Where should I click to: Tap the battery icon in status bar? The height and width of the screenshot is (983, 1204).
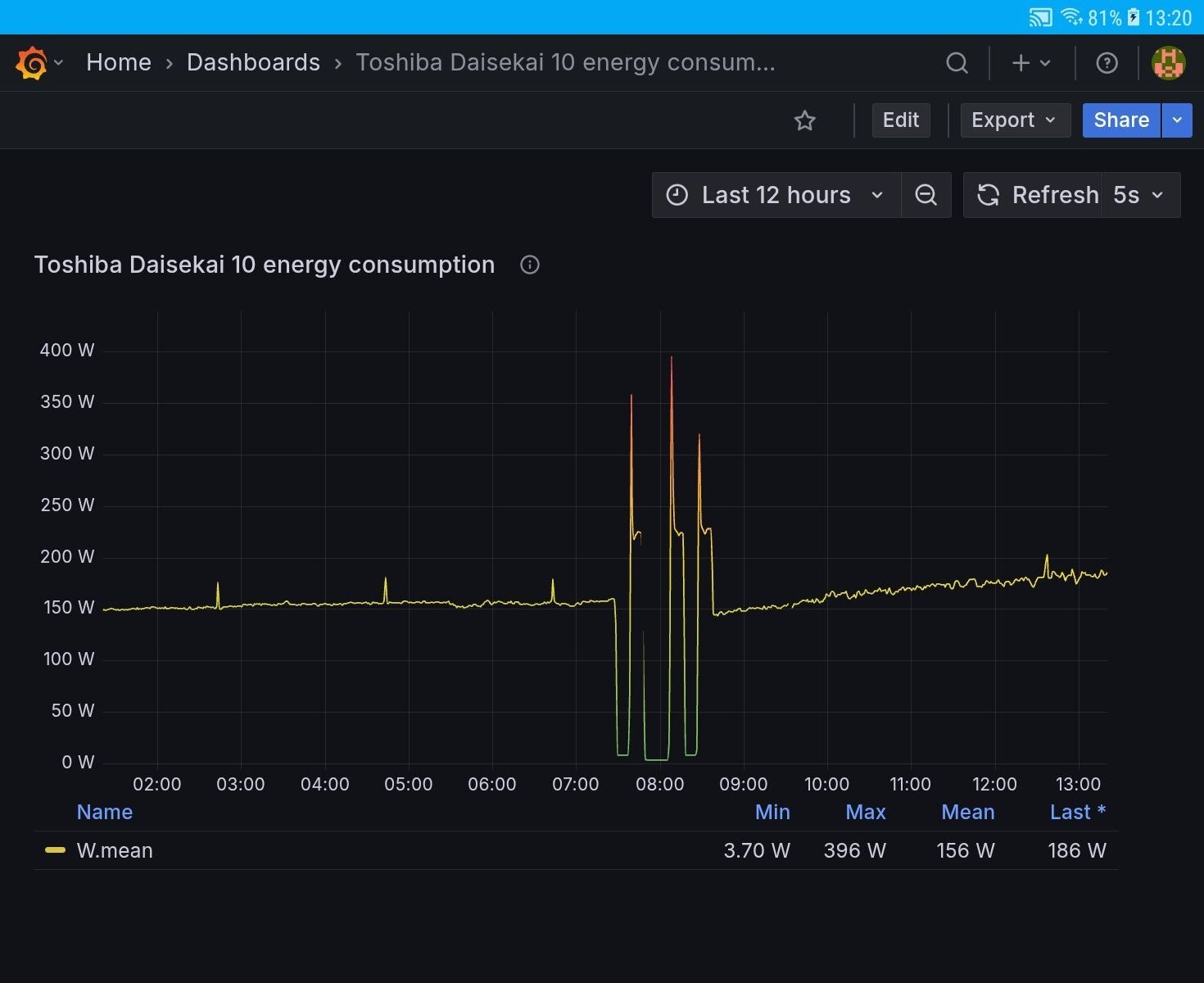(1134, 17)
